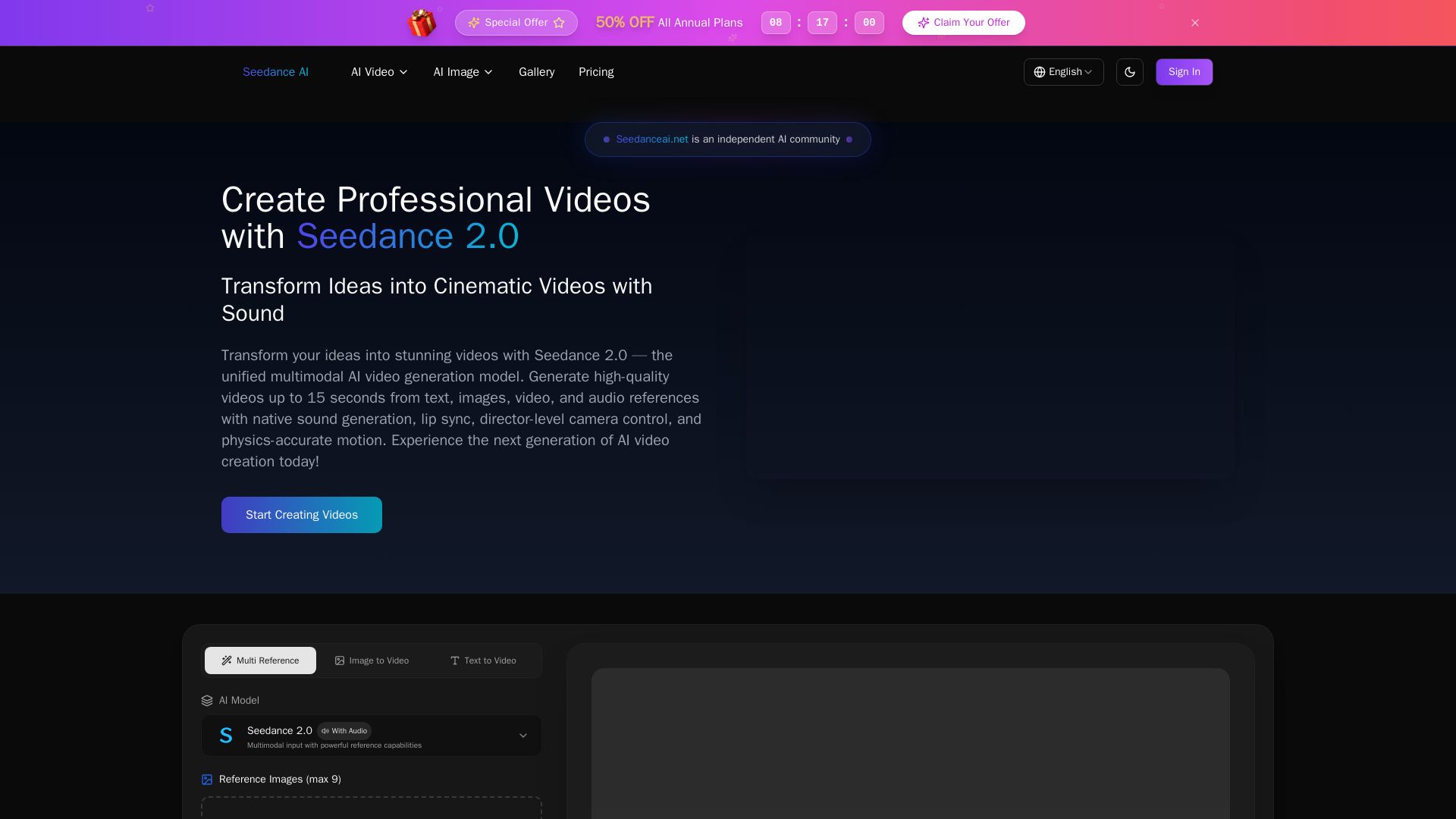Switch to Text to Video tab
Image resolution: width=1456 pixels, height=819 pixels.
(x=483, y=661)
